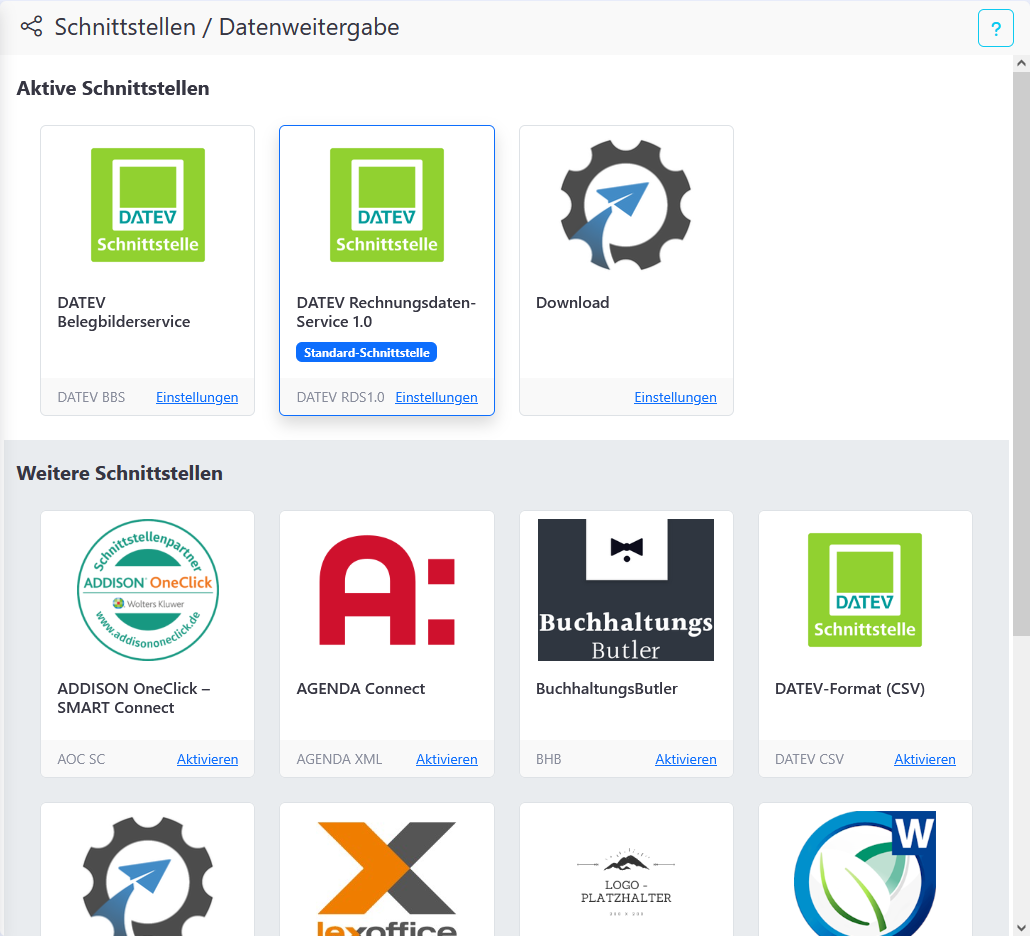Click the DATEV Rechnungsdaten-Service logo
The height and width of the screenshot is (936, 1030).
pyautogui.click(x=386, y=205)
